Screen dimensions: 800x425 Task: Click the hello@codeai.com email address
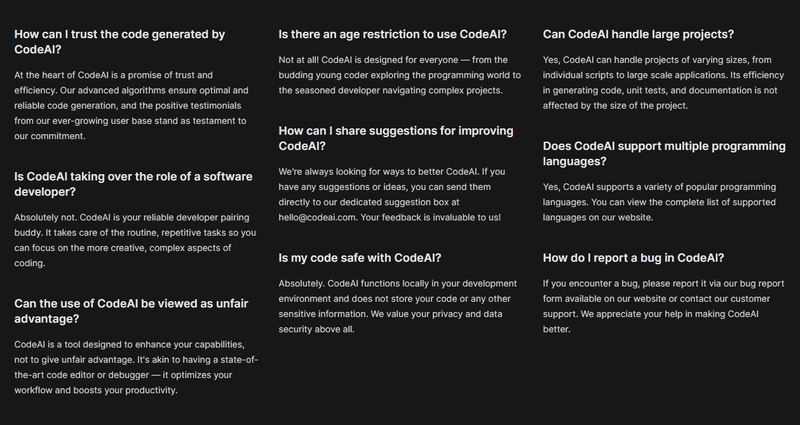pyautogui.click(x=317, y=217)
